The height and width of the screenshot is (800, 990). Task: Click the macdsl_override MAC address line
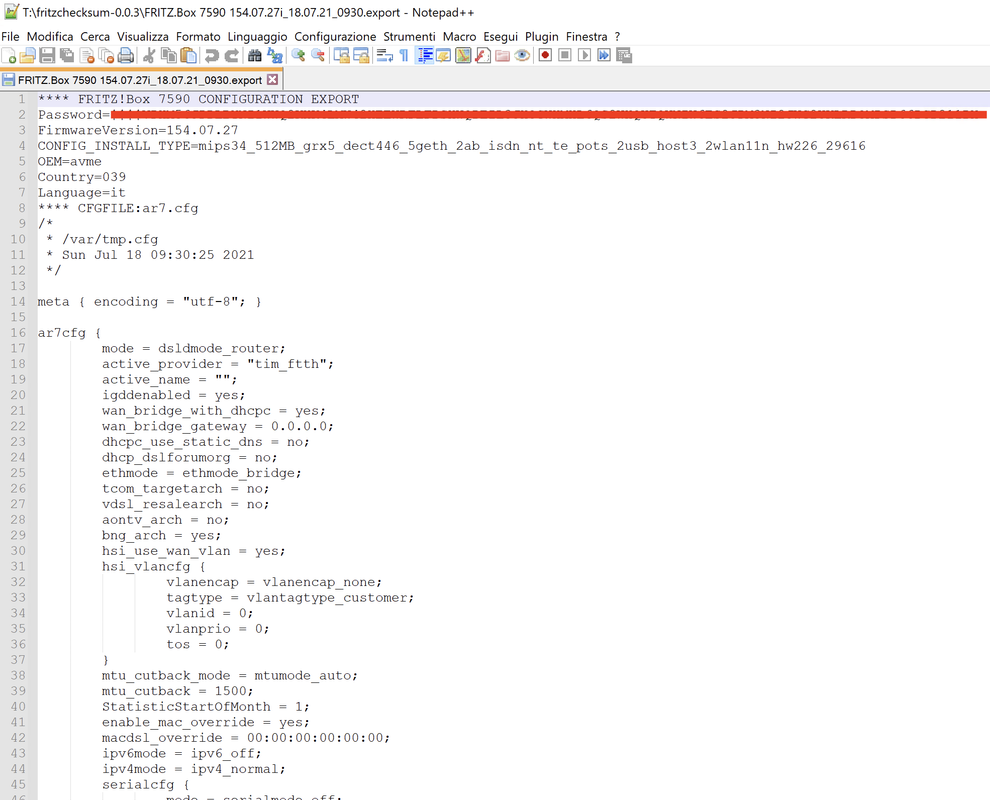tap(246, 737)
